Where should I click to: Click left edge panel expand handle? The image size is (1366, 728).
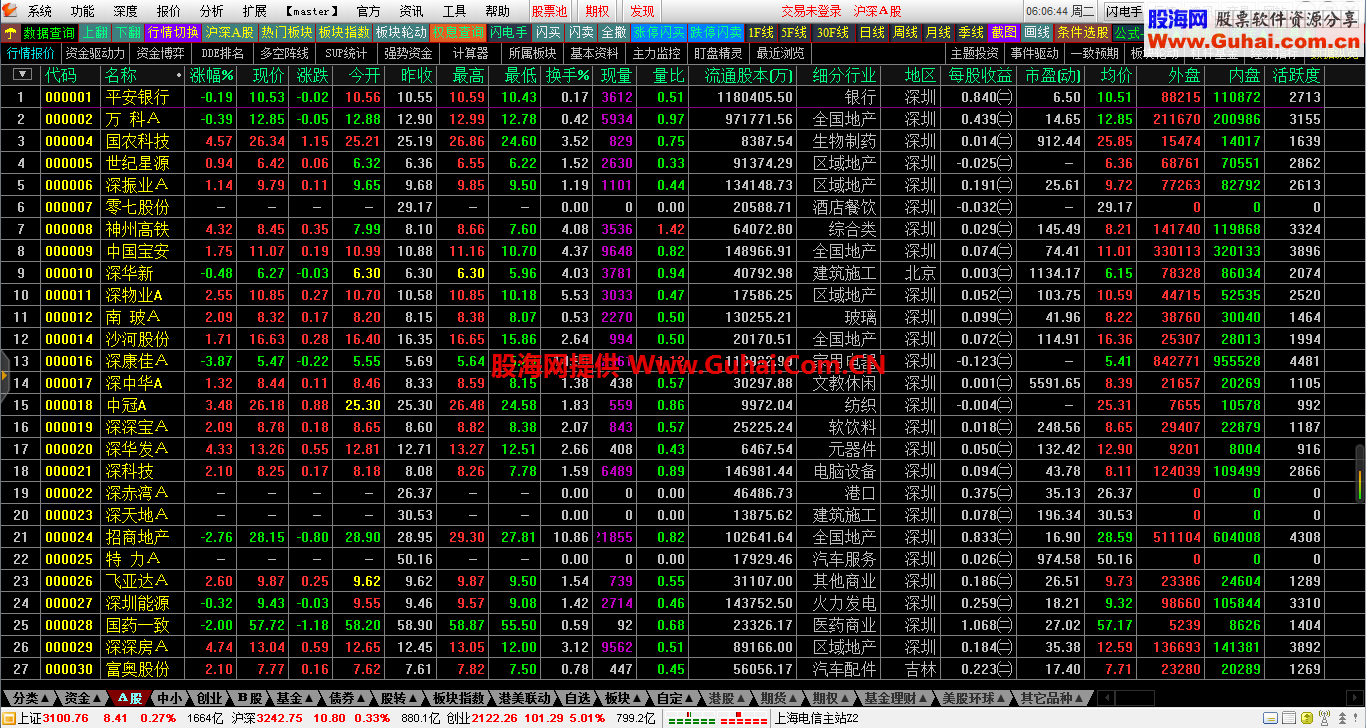(x=3, y=375)
